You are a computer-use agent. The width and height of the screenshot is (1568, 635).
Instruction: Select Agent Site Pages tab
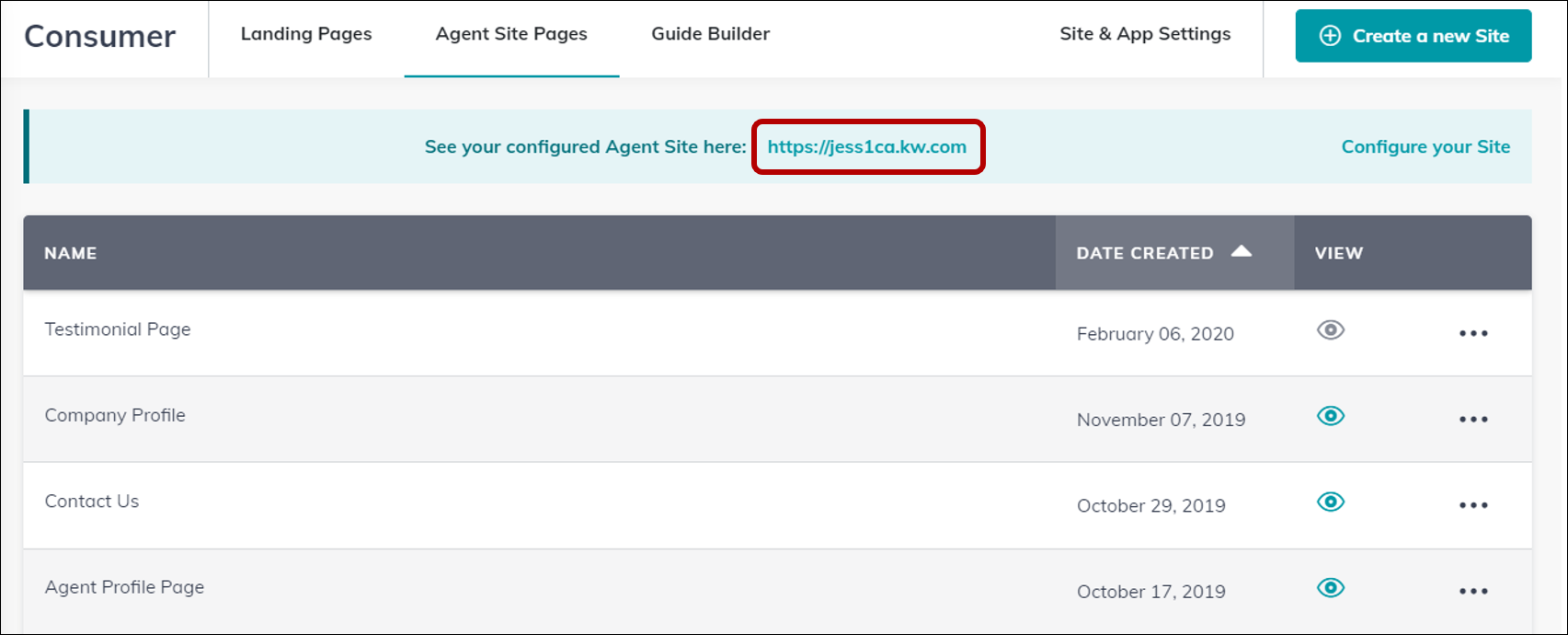pos(511,34)
